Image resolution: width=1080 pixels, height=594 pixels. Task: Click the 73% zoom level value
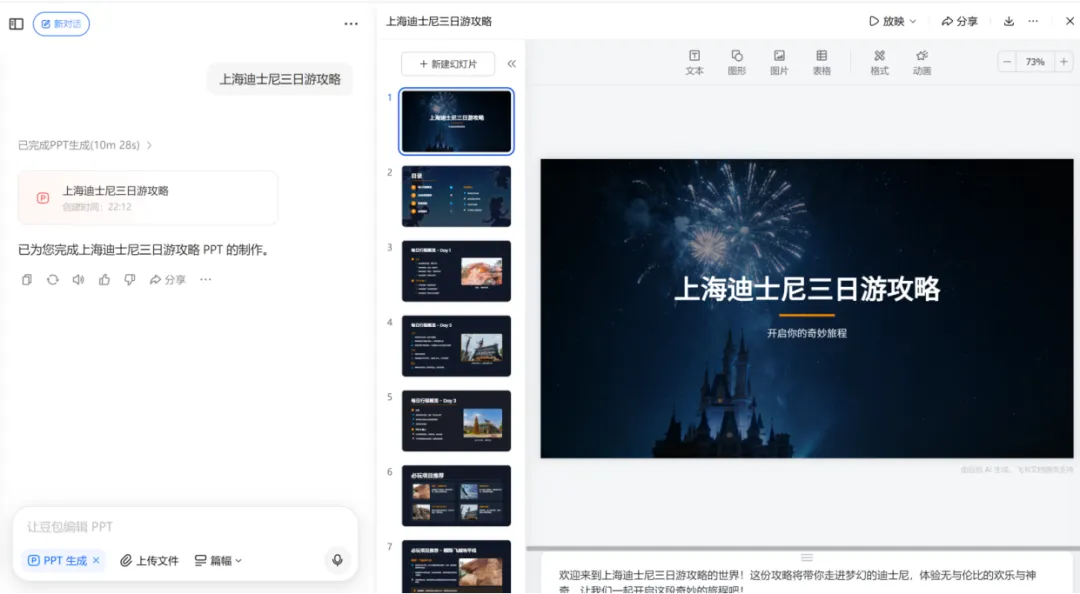(x=1035, y=62)
